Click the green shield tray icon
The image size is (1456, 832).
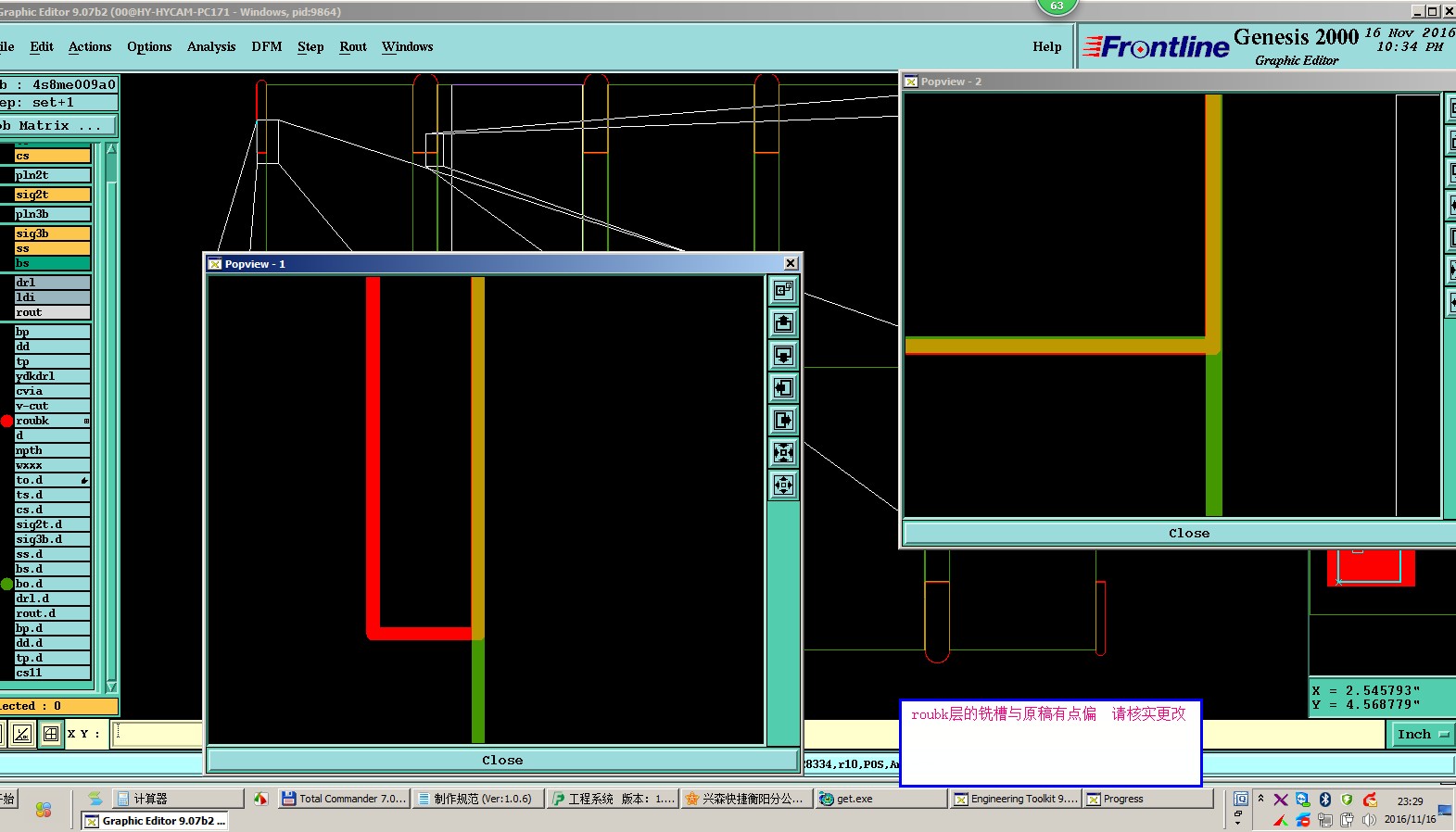[1347, 800]
